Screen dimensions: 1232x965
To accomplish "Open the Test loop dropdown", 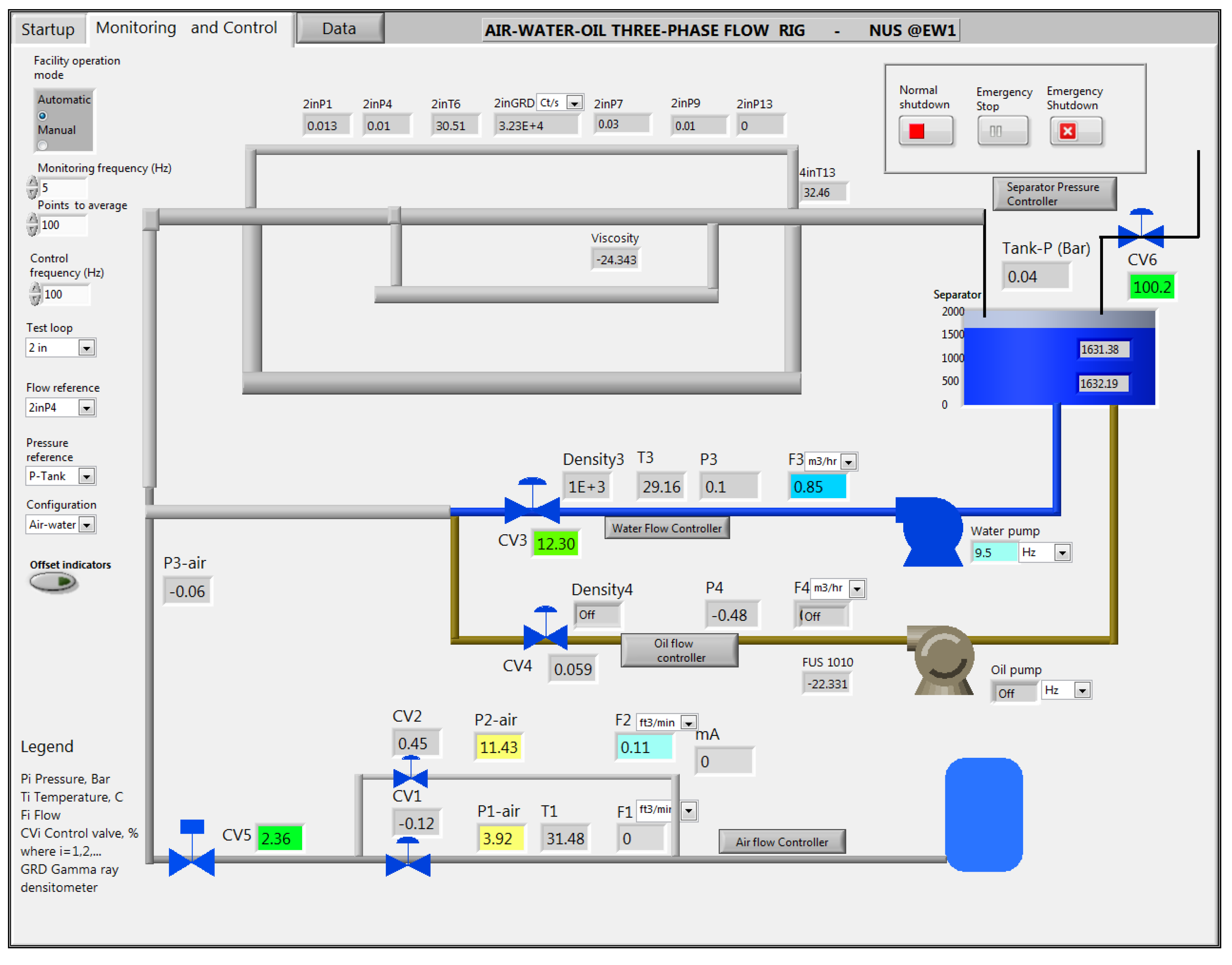I will pyautogui.click(x=86, y=348).
